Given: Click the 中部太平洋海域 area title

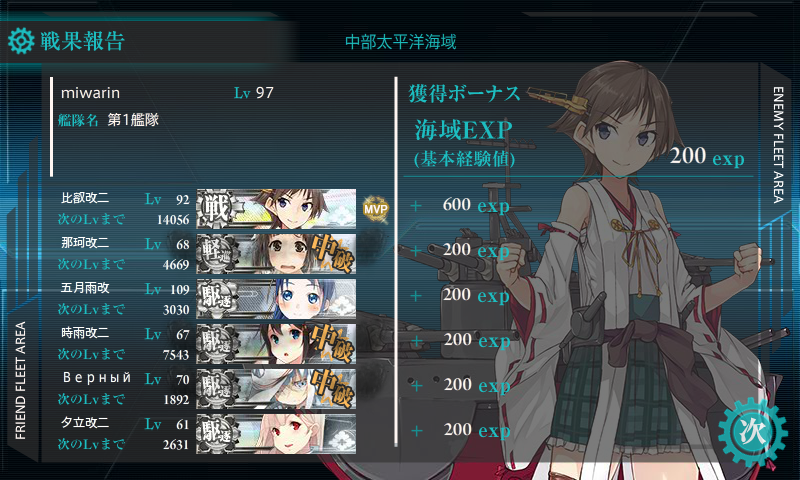Looking at the screenshot, I should pos(401,42).
